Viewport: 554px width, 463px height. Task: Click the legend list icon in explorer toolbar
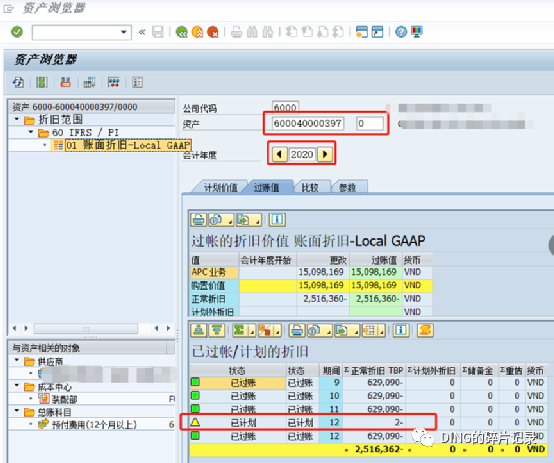(137, 83)
